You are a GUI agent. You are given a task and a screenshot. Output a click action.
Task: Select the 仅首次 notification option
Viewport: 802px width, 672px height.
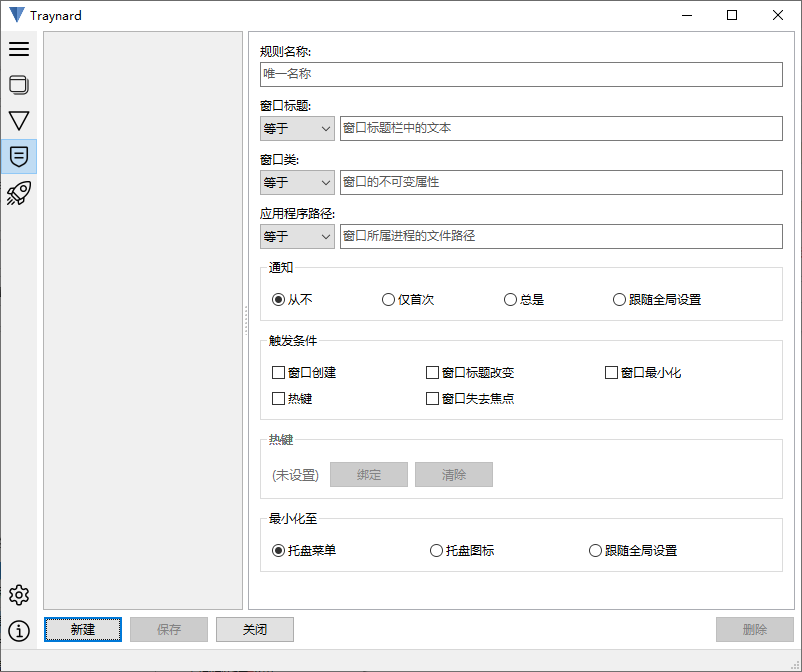tap(388, 299)
